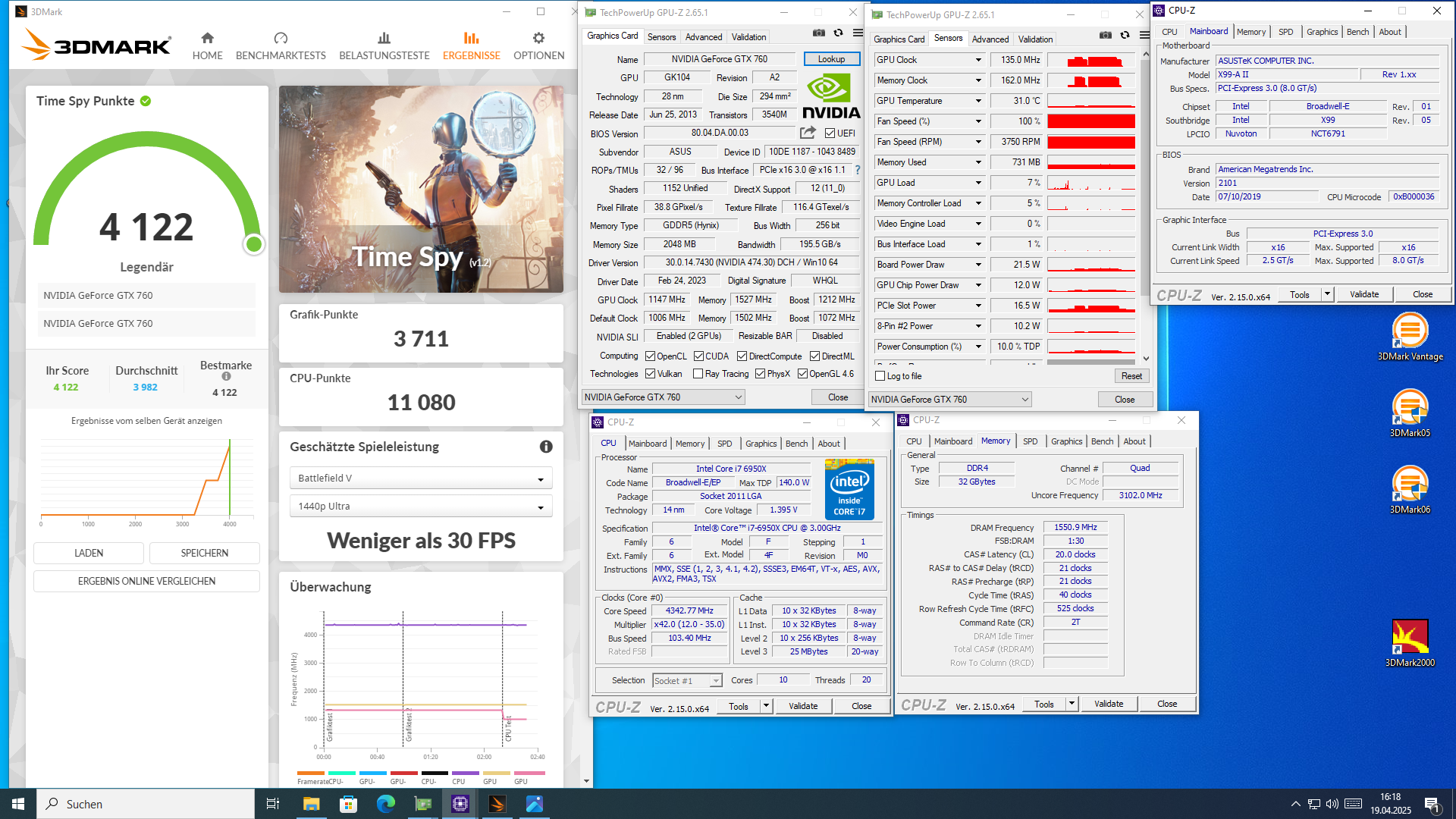
Task: Click GPU Clock sensor graph
Action: (x=1091, y=60)
